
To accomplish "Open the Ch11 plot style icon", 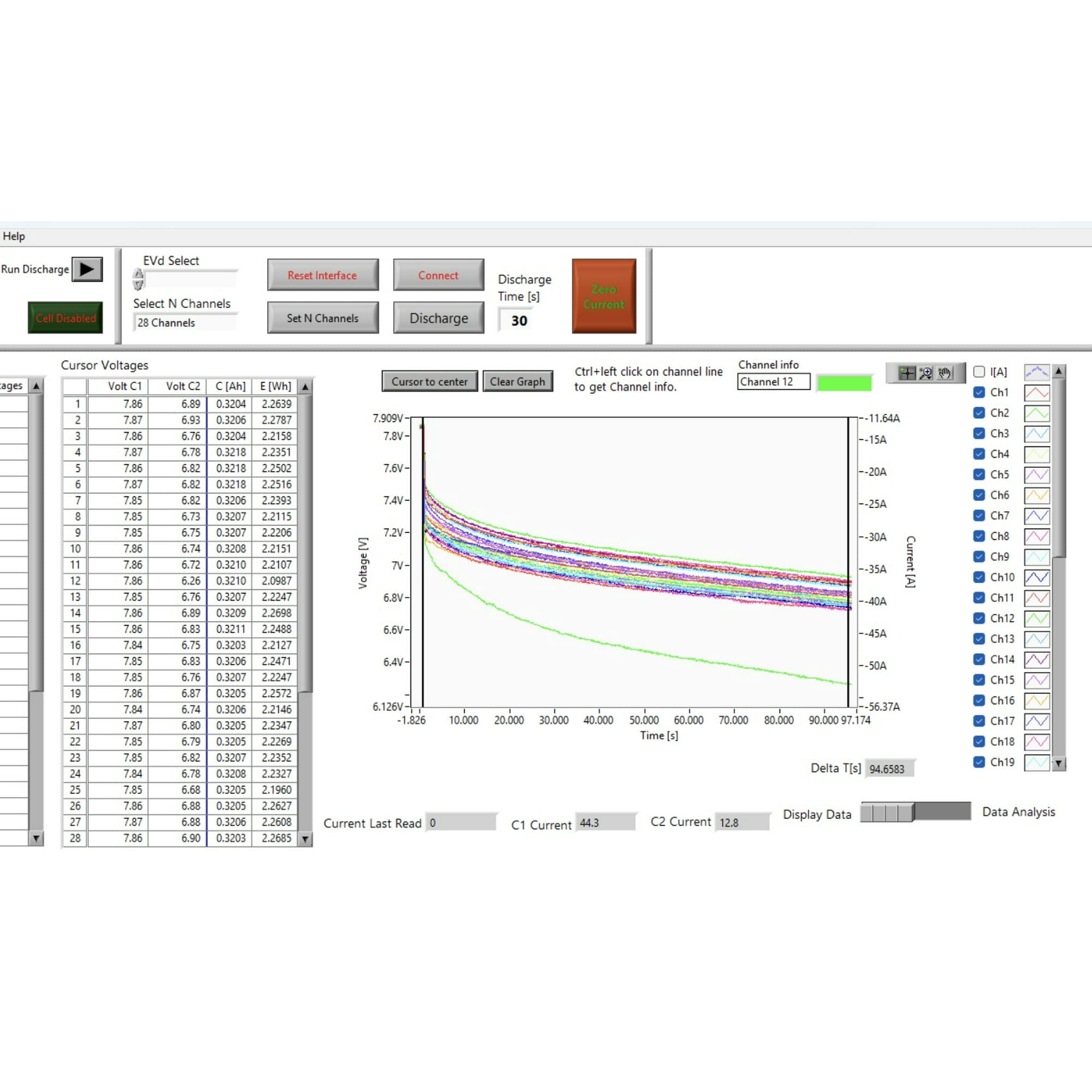I will point(1037,598).
